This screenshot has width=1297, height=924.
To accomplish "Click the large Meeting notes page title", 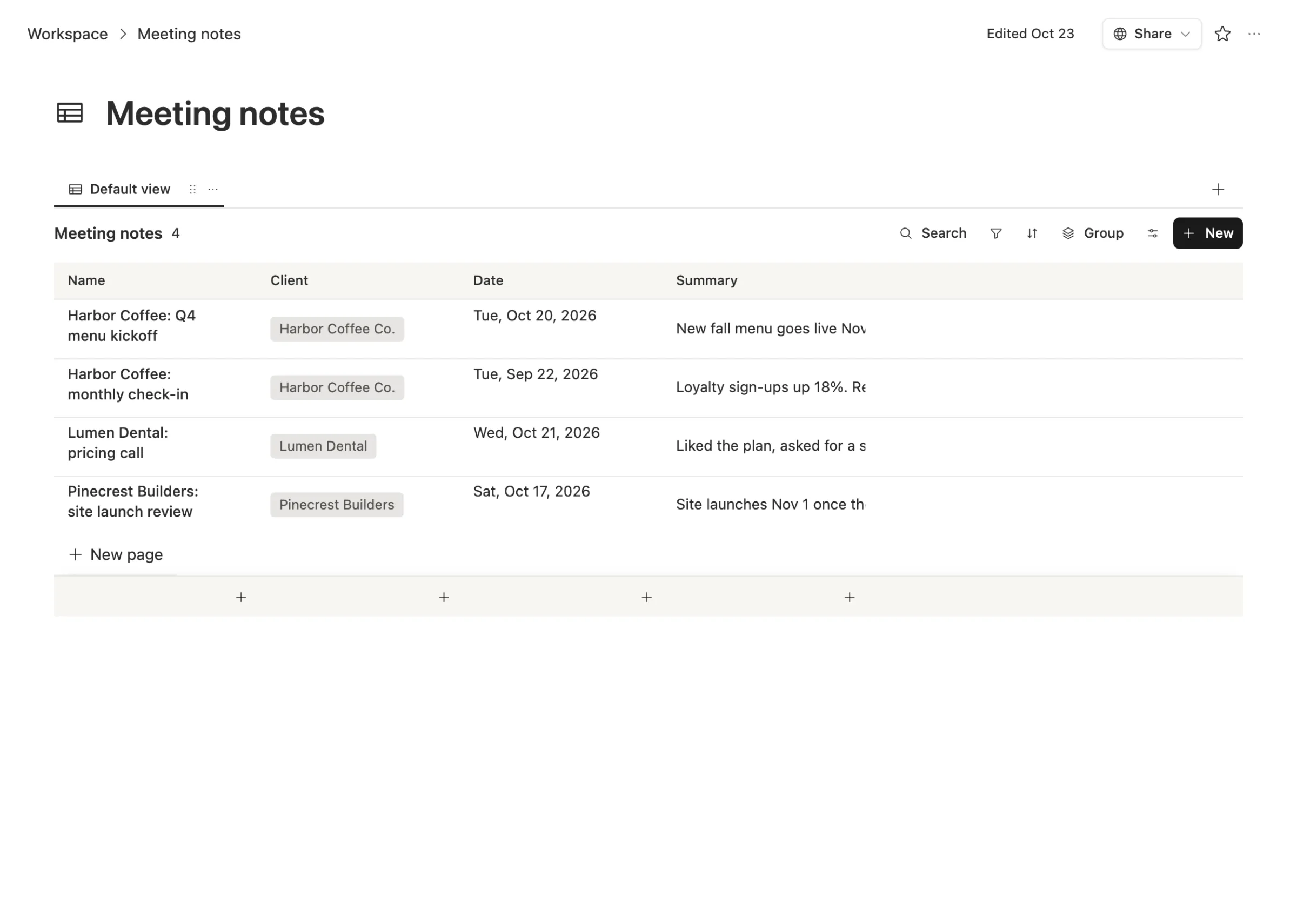I will pos(215,113).
